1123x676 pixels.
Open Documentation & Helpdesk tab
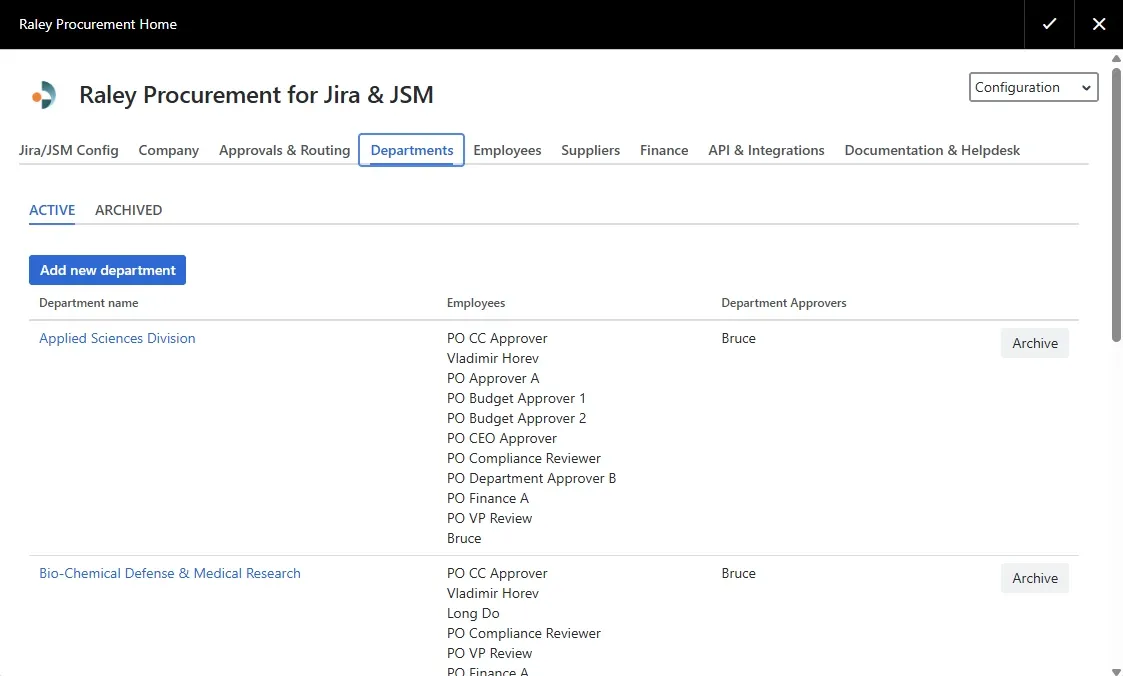(x=932, y=150)
